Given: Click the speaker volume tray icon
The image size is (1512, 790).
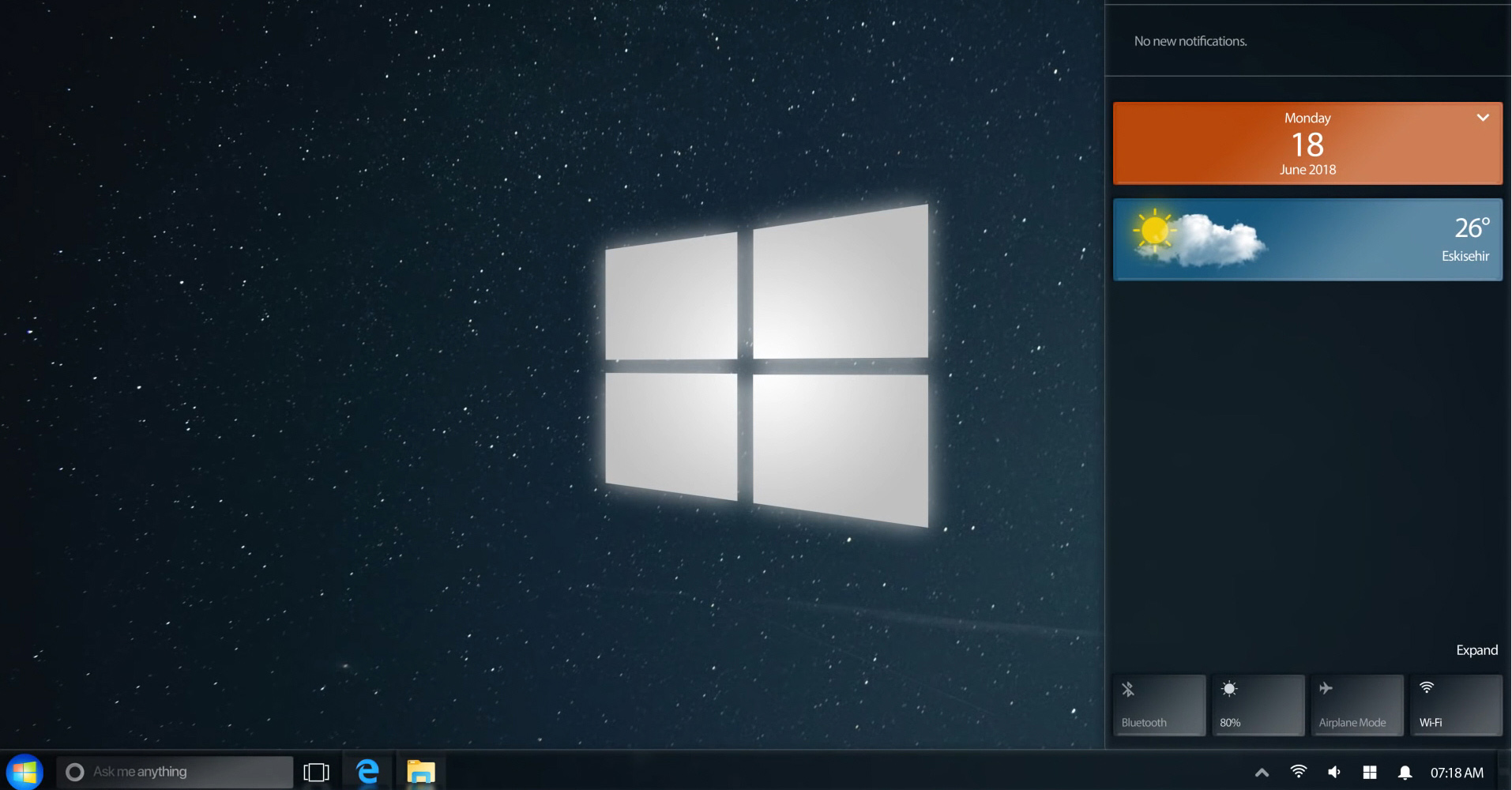Looking at the screenshot, I should click(x=1334, y=772).
